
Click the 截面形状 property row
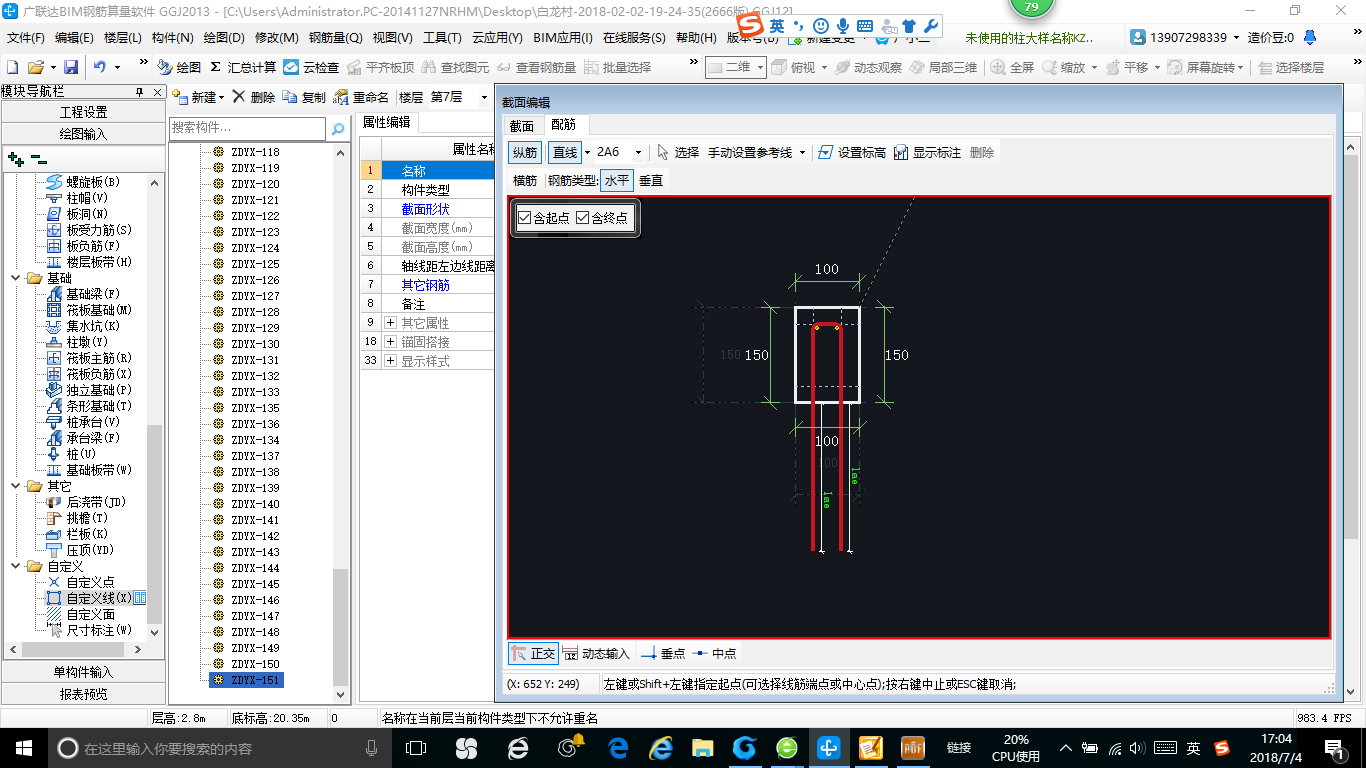pos(428,209)
